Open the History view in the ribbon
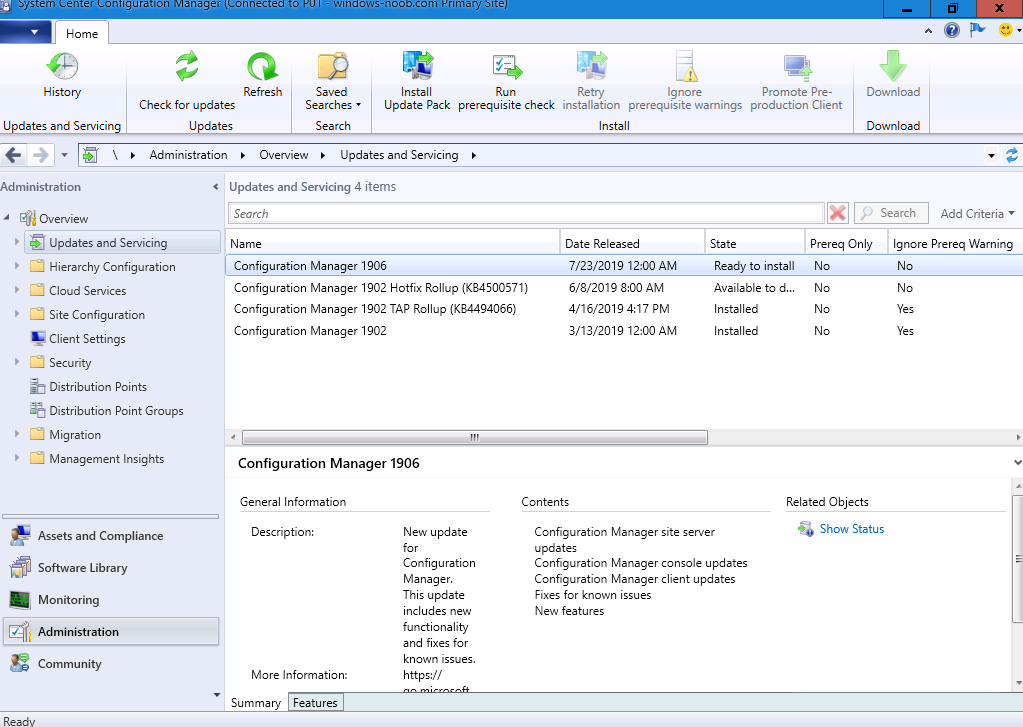1023x727 pixels. [x=62, y=74]
